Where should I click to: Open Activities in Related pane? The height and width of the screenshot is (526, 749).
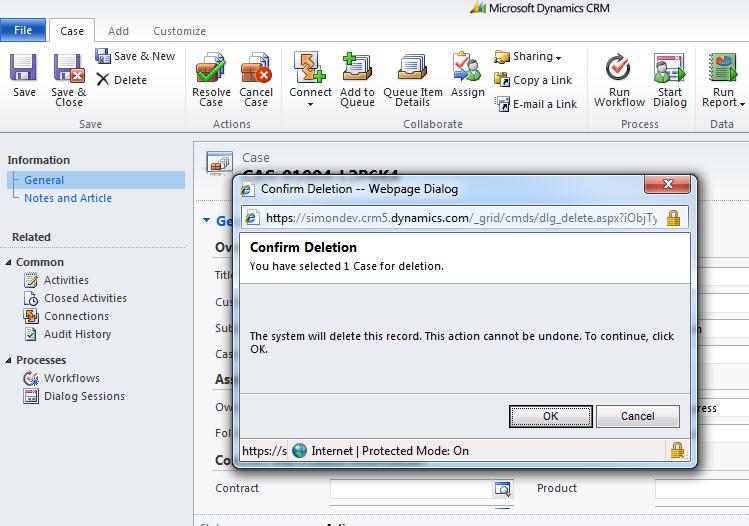66,280
